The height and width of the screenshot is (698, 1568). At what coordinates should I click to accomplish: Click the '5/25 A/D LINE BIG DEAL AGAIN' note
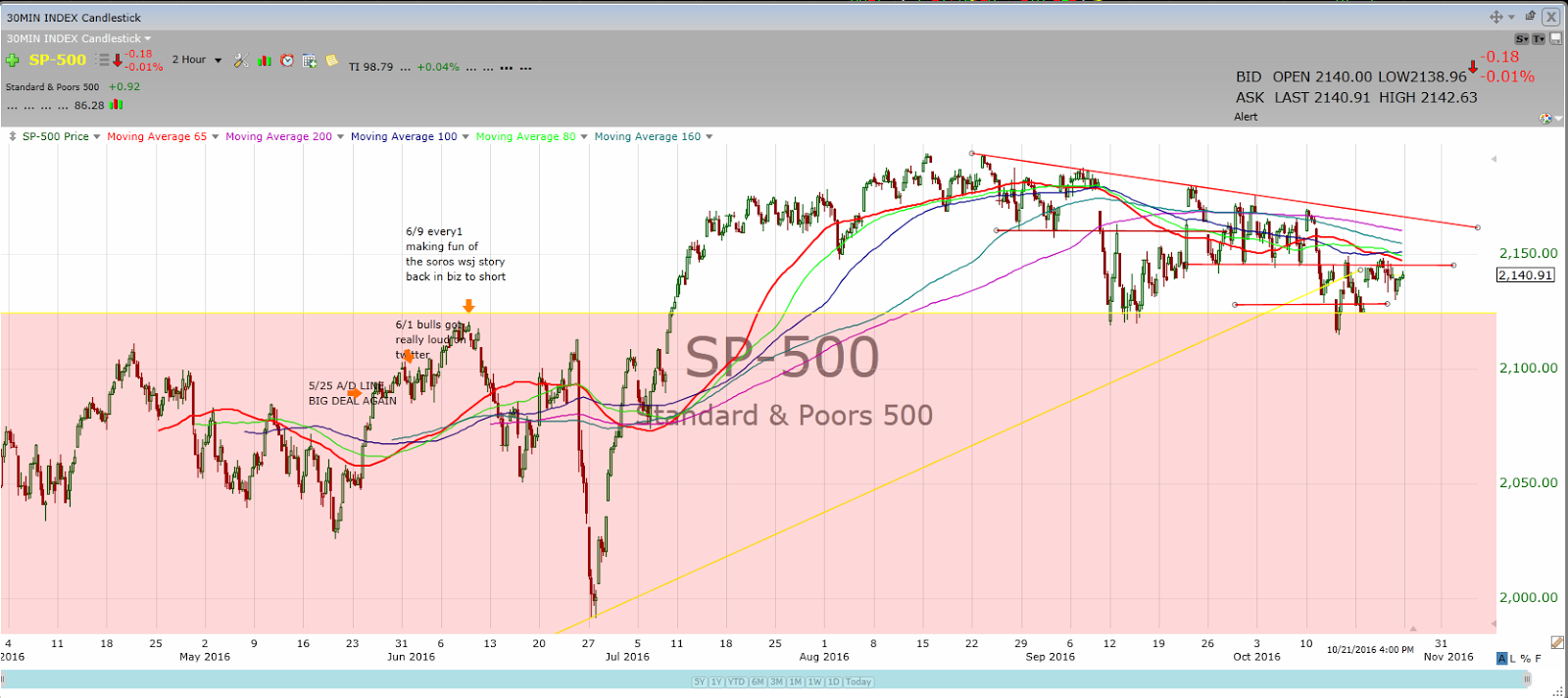(x=353, y=393)
